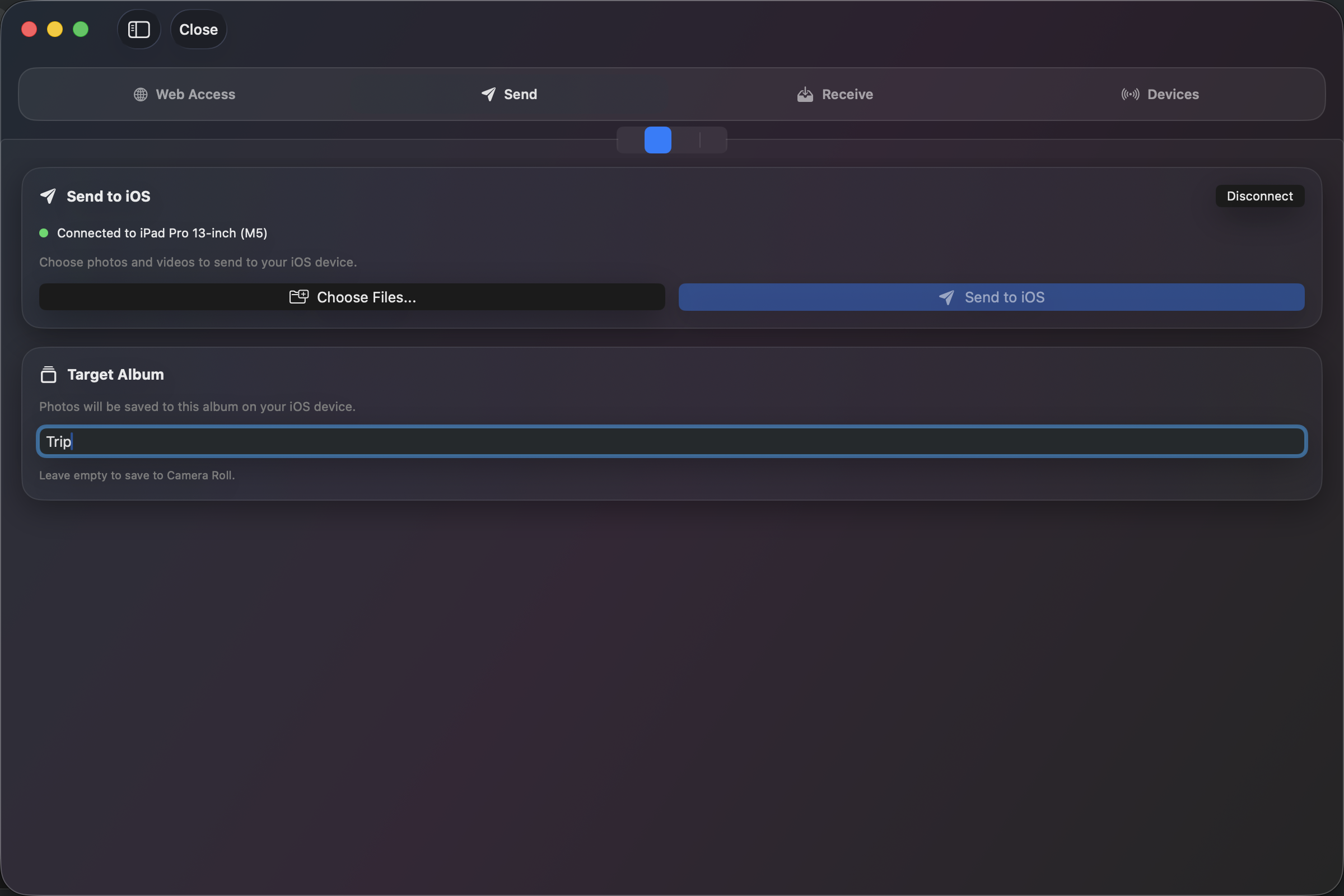Click the Leave empty Camera Roll hint
Image resolution: width=1344 pixels, height=896 pixels.
pyautogui.click(x=137, y=475)
